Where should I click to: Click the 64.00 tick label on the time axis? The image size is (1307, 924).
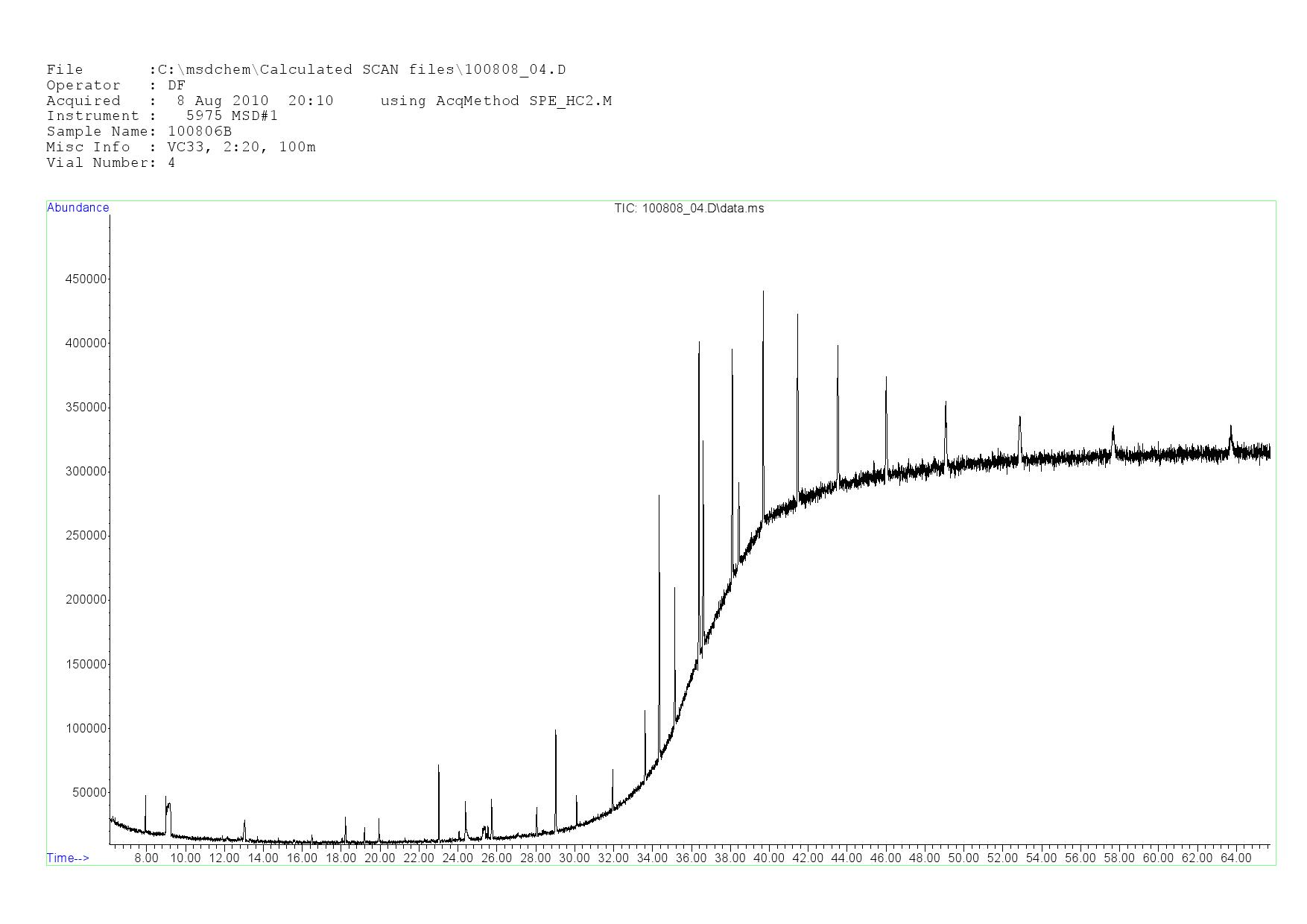point(1235,858)
